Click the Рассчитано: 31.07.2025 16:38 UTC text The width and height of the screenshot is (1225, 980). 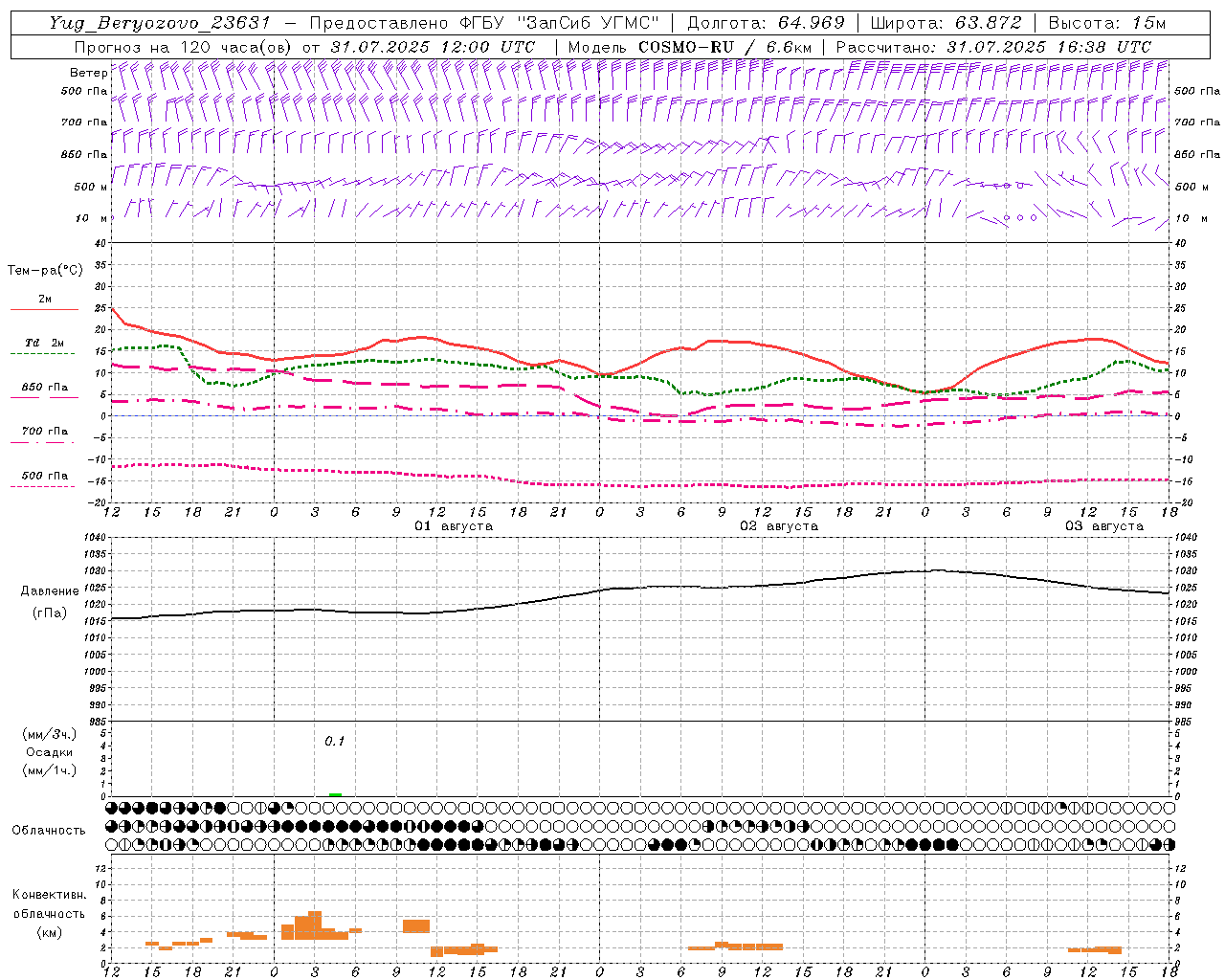click(993, 47)
